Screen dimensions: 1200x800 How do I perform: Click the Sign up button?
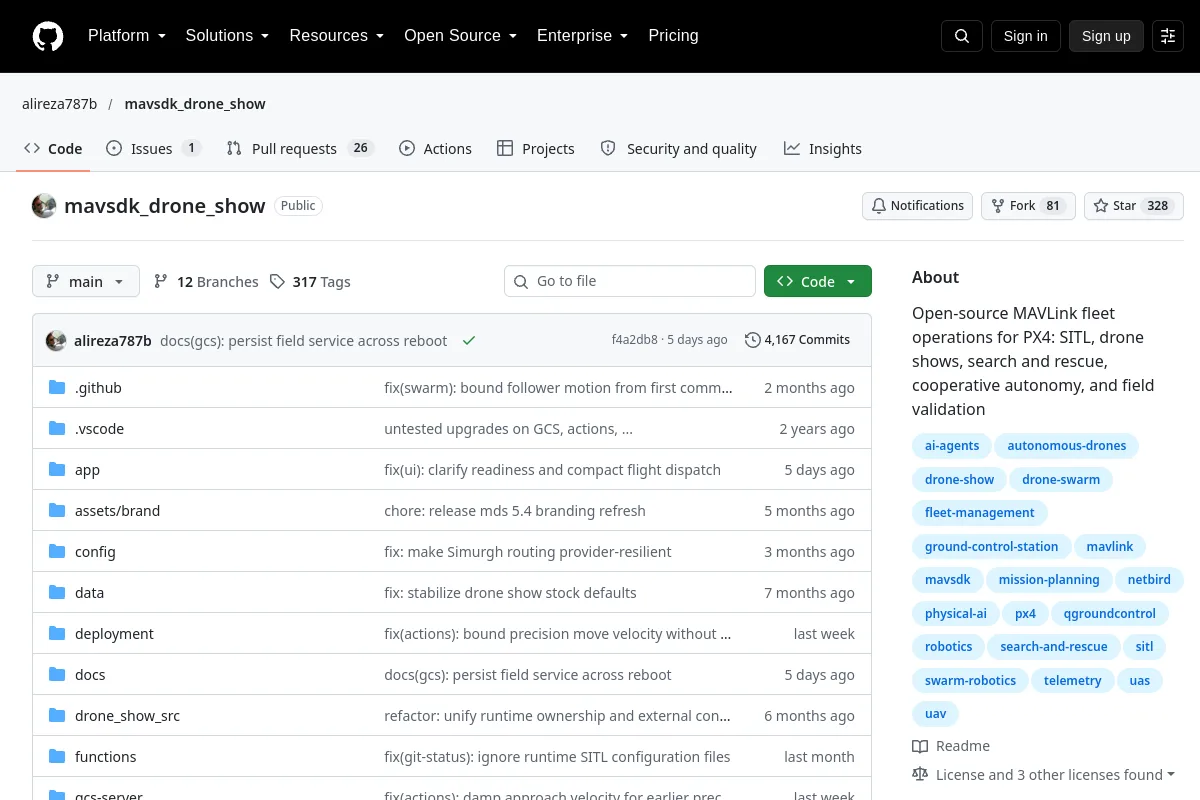point(1106,36)
